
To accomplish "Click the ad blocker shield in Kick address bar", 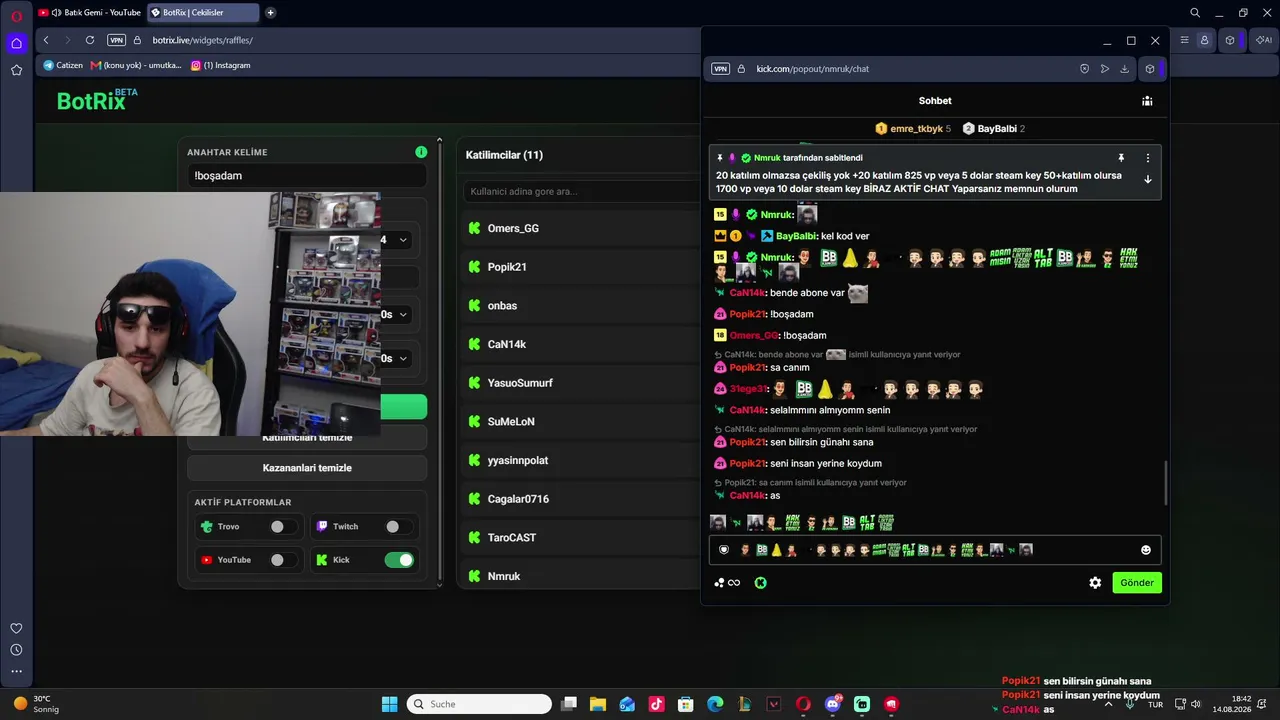I will click(1084, 69).
